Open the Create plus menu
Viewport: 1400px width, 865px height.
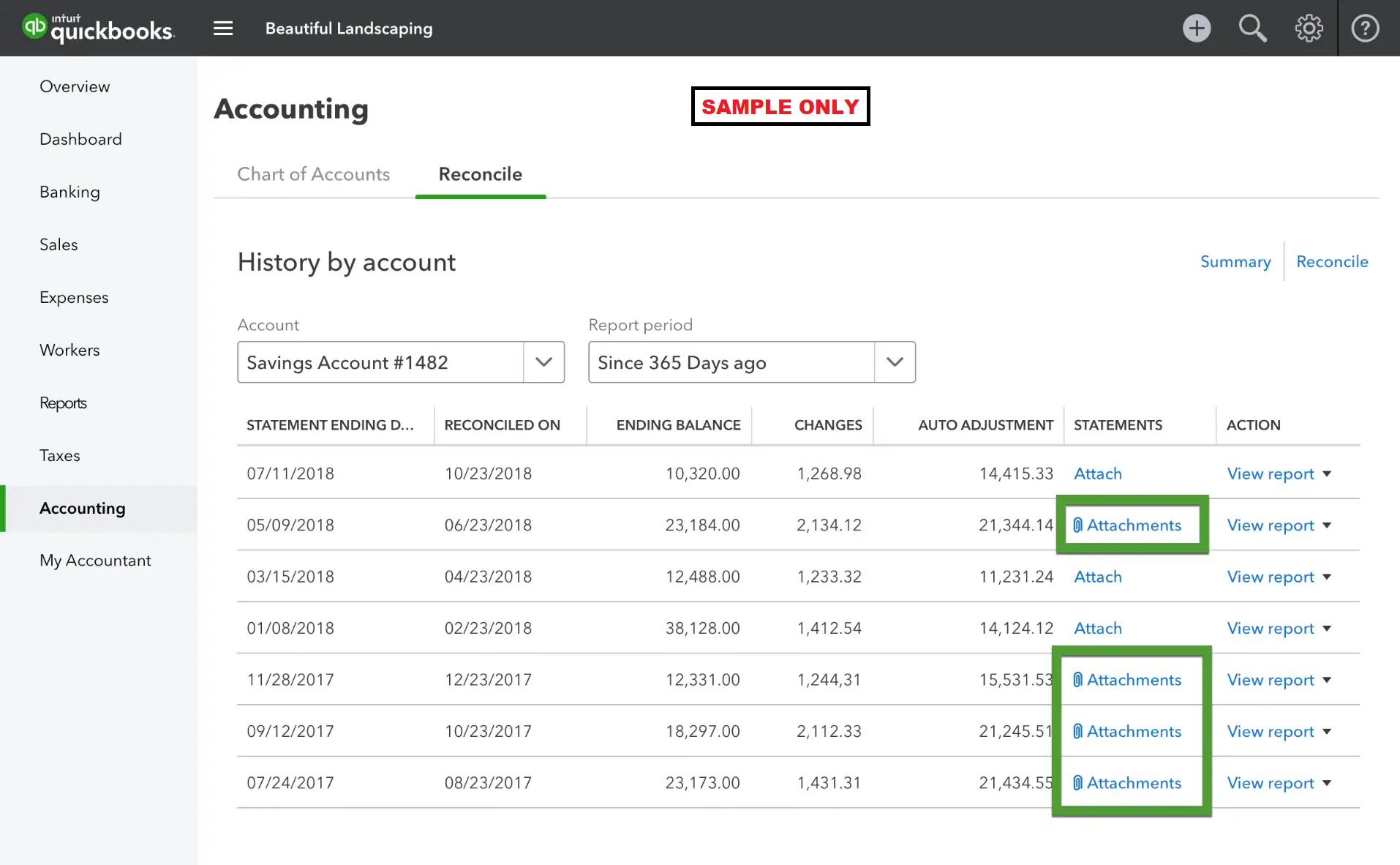[x=1197, y=29]
